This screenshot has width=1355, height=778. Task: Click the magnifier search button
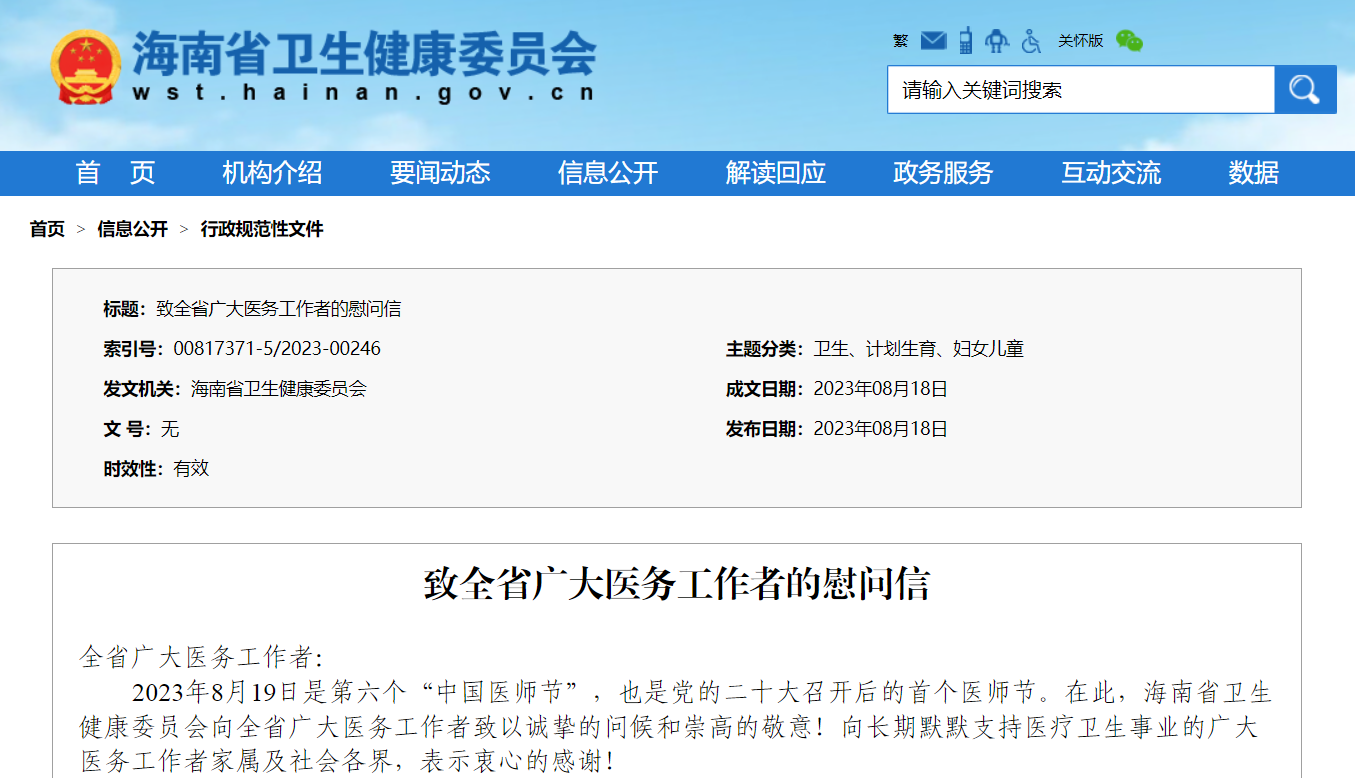1305,89
